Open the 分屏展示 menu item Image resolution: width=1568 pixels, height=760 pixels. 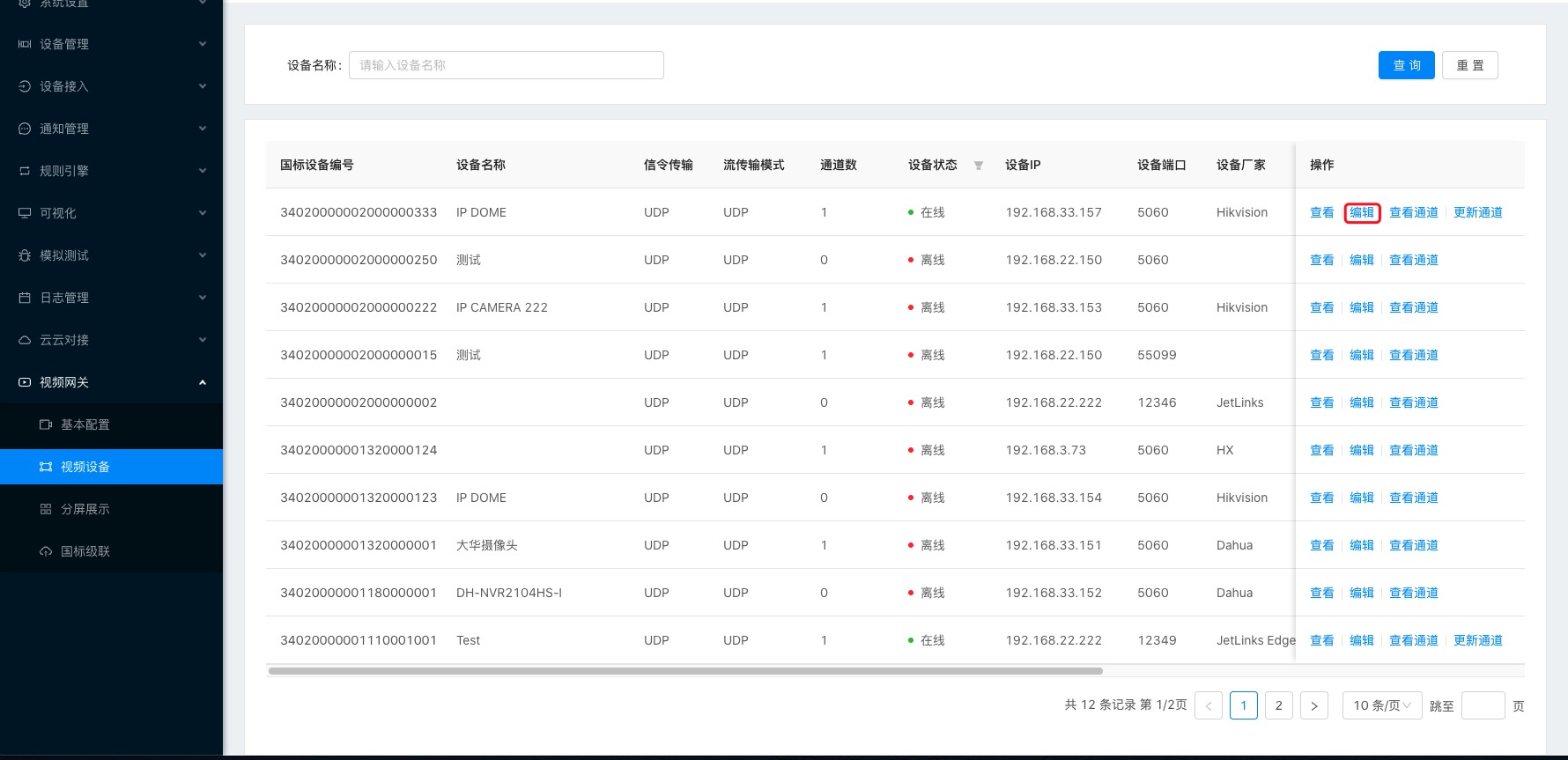click(85, 509)
